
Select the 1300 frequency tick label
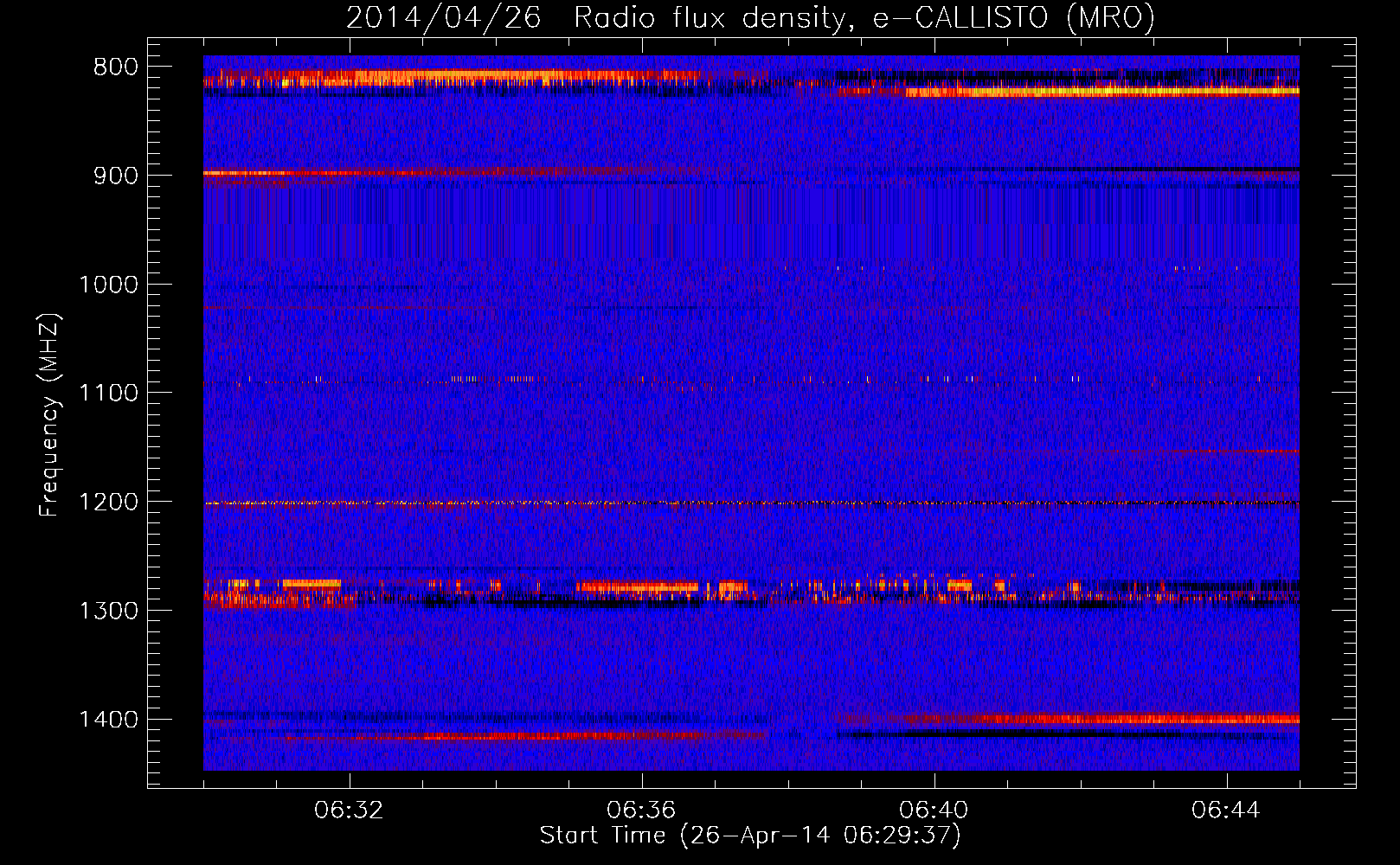(x=108, y=612)
